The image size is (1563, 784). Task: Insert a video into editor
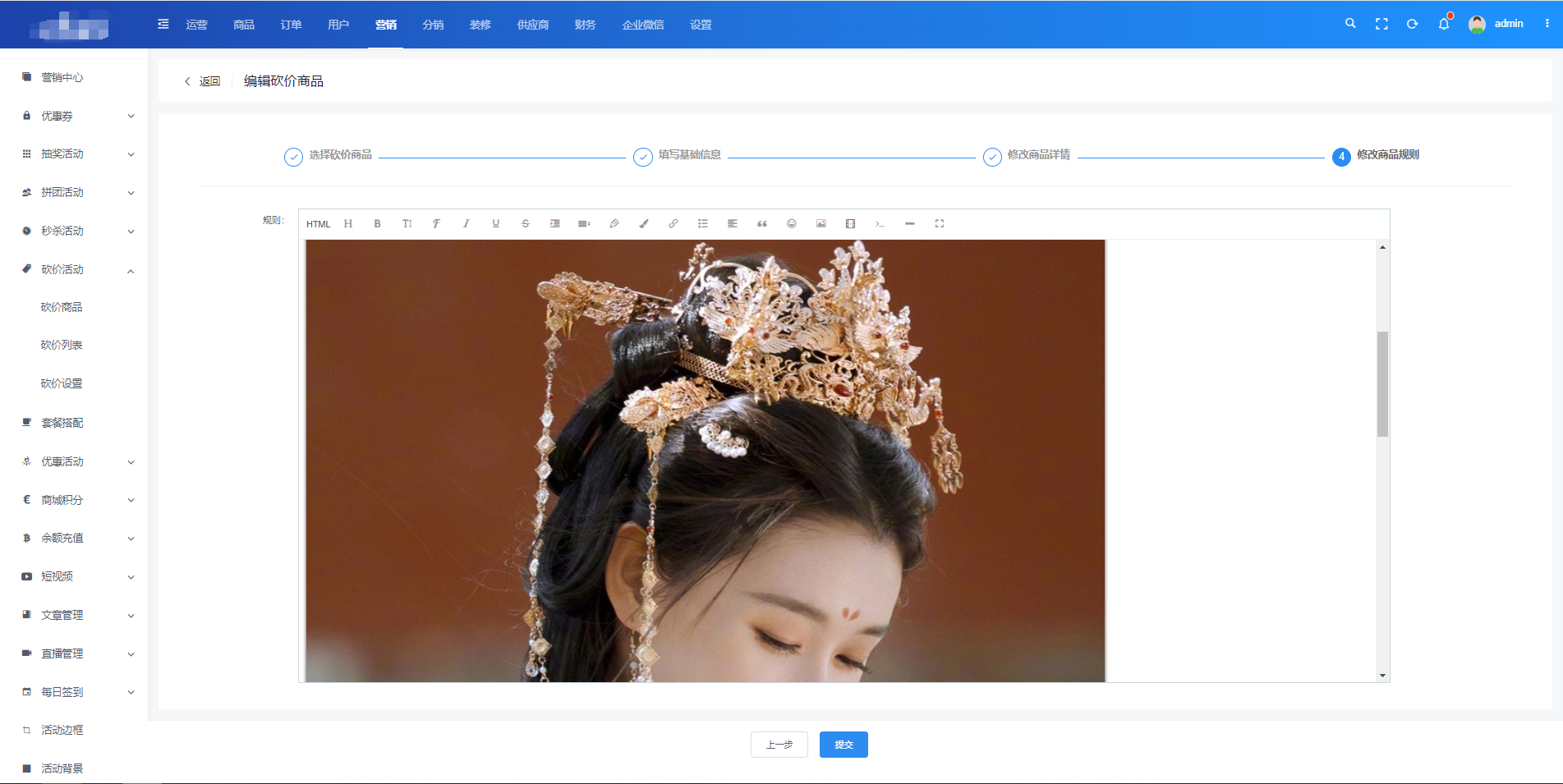point(851,223)
